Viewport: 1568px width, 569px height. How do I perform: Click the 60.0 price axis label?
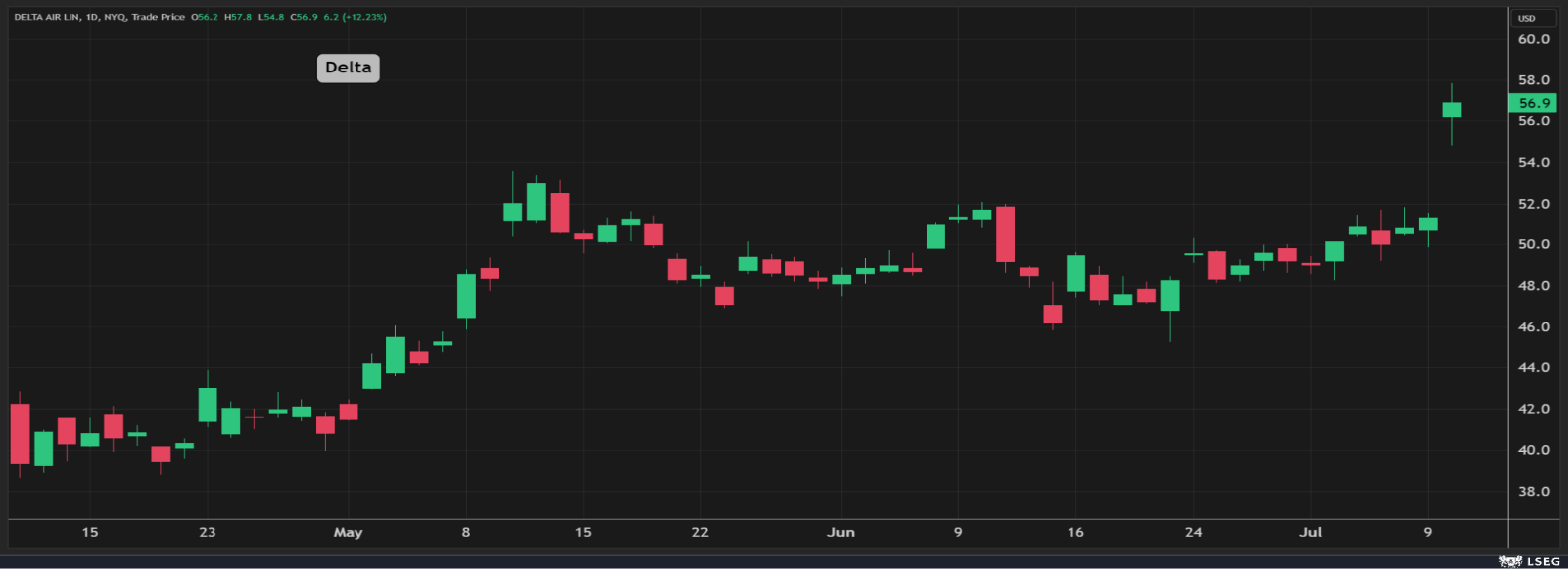click(x=1533, y=39)
